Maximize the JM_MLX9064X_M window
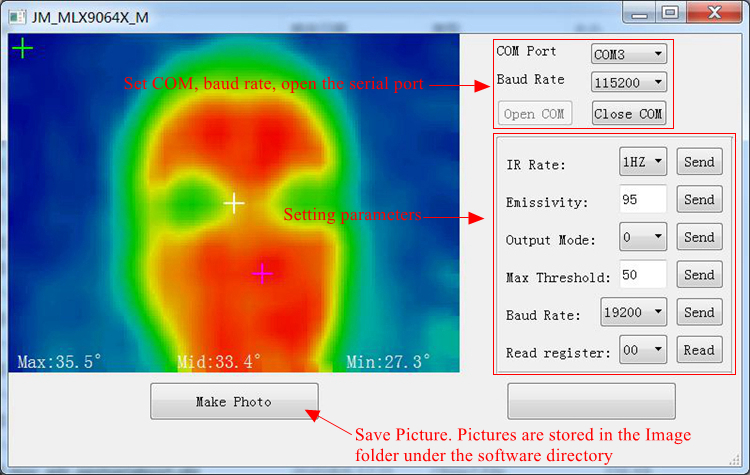The width and height of the screenshot is (750, 475). pos(670,13)
